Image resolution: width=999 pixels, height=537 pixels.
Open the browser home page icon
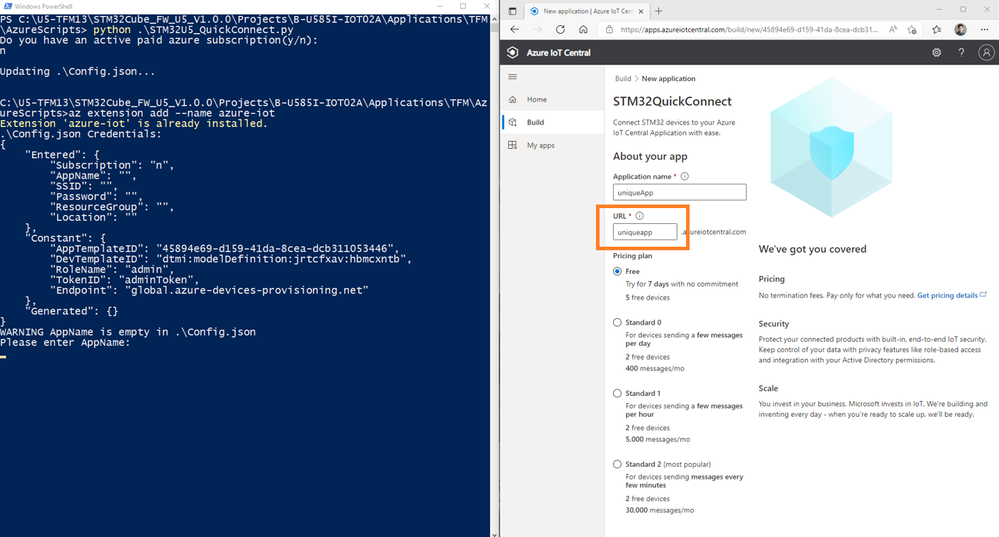[583, 29]
